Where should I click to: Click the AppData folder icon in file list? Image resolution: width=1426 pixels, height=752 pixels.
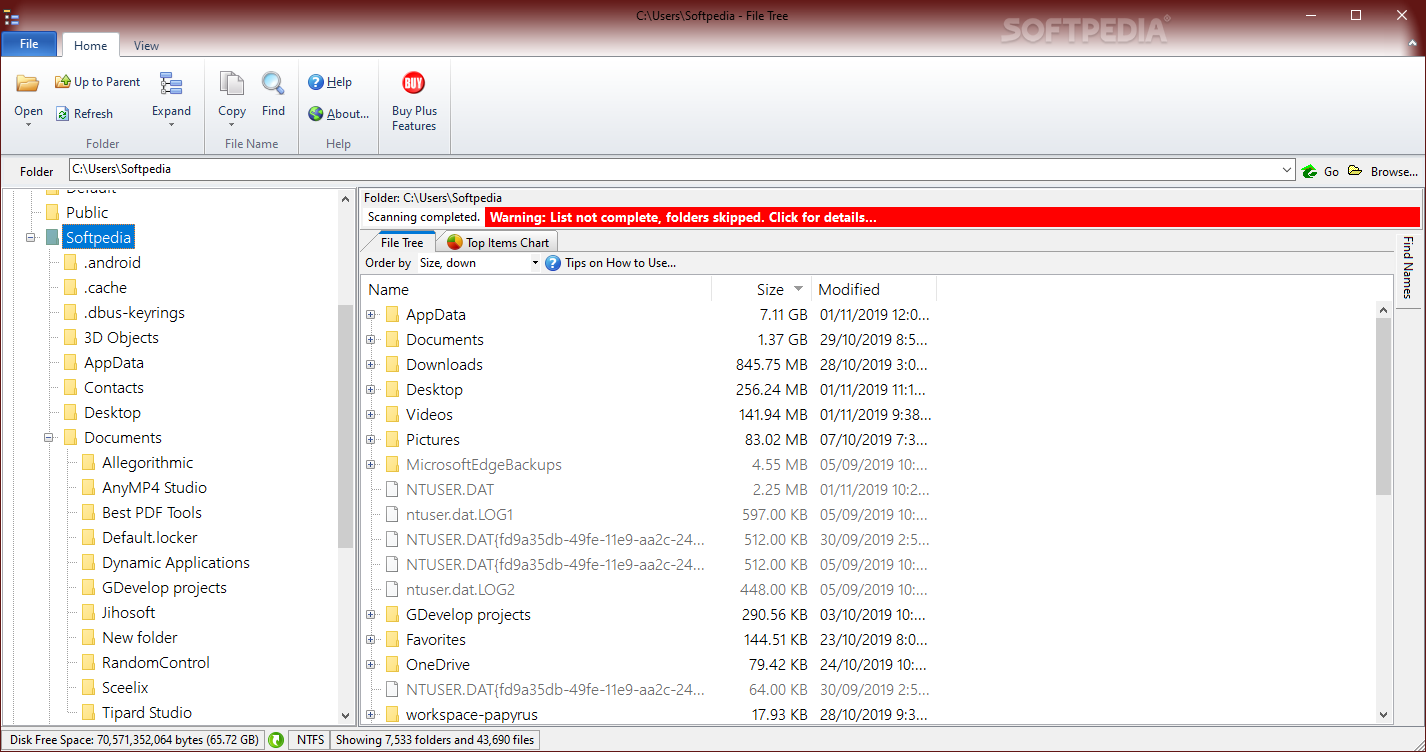(x=392, y=315)
